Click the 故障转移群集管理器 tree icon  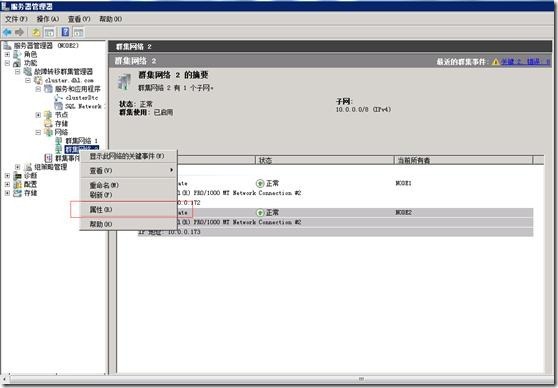(x=28, y=72)
